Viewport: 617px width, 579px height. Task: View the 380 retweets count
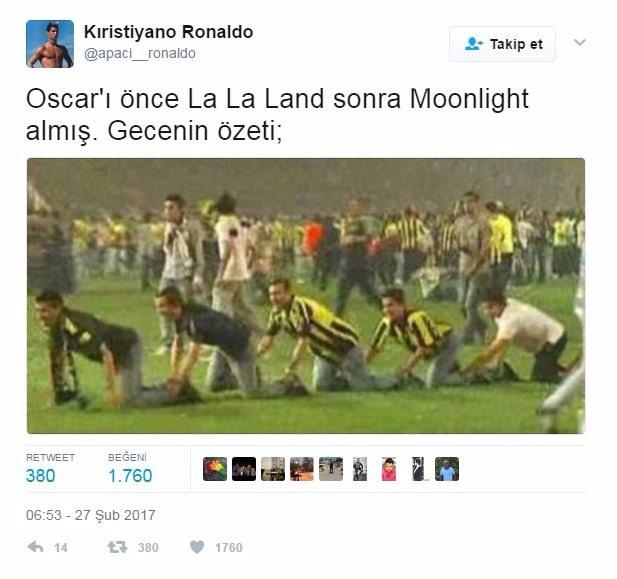41,475
